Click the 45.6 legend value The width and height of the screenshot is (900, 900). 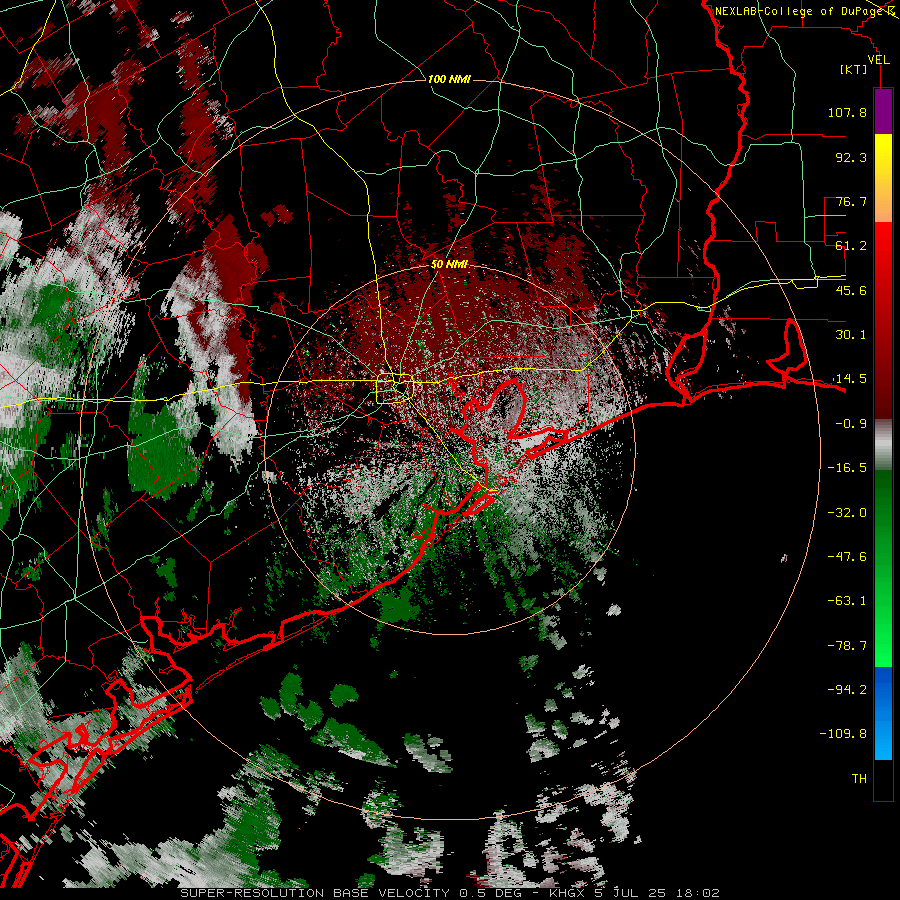point(851,290)
